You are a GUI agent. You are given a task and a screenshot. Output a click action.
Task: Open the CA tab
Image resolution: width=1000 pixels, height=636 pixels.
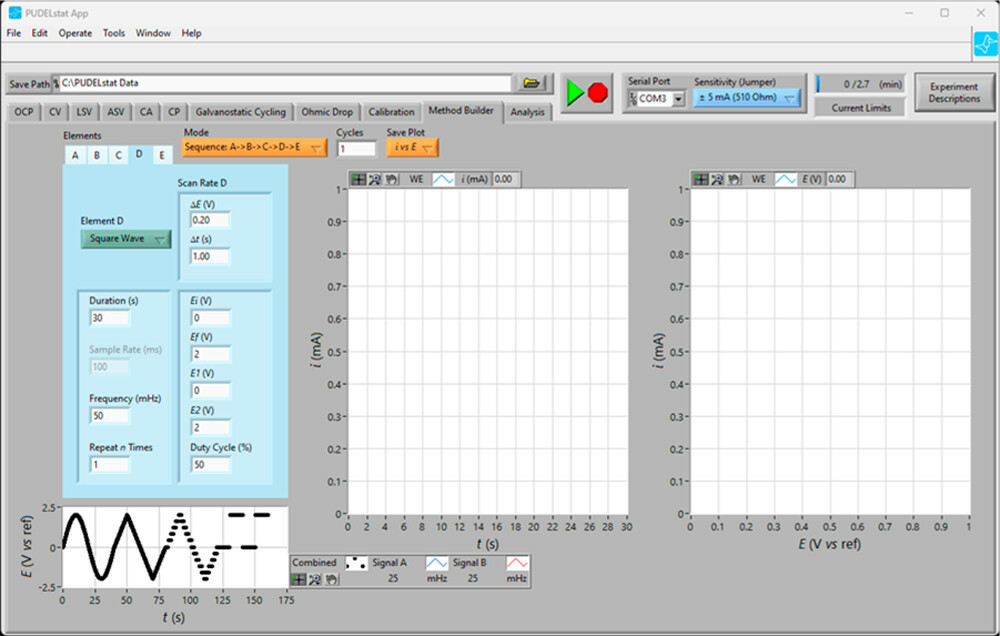(146, 112)
